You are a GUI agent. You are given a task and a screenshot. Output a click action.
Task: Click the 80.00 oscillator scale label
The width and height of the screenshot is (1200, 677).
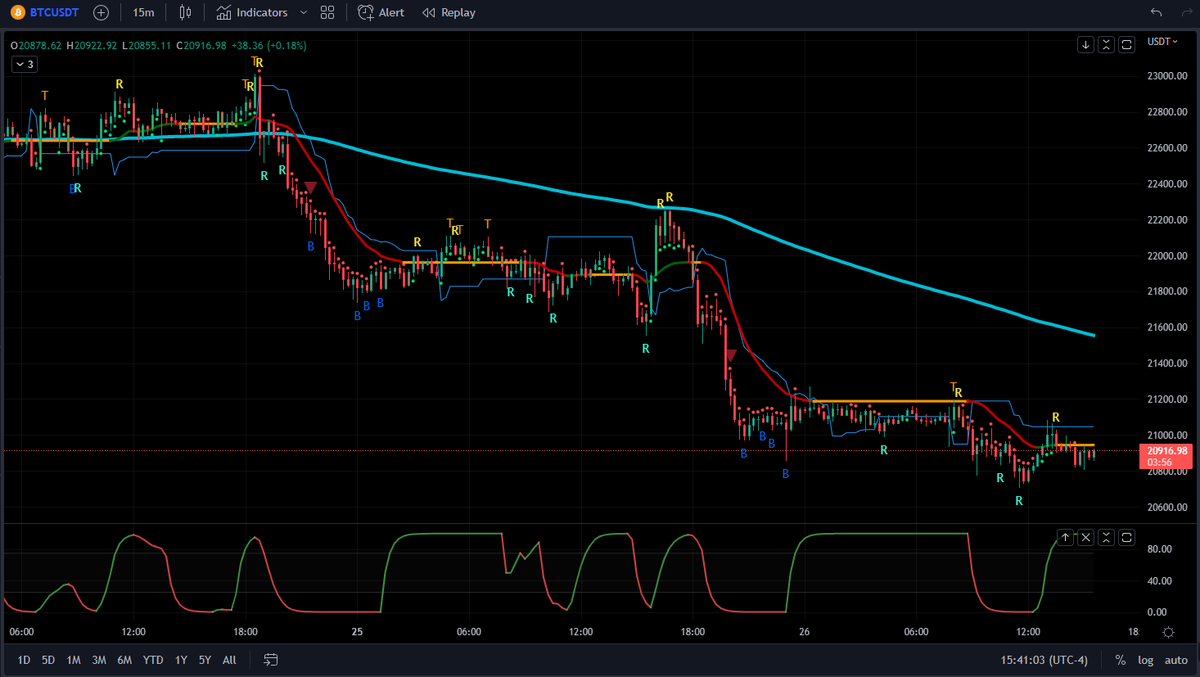coord(1160,549)
